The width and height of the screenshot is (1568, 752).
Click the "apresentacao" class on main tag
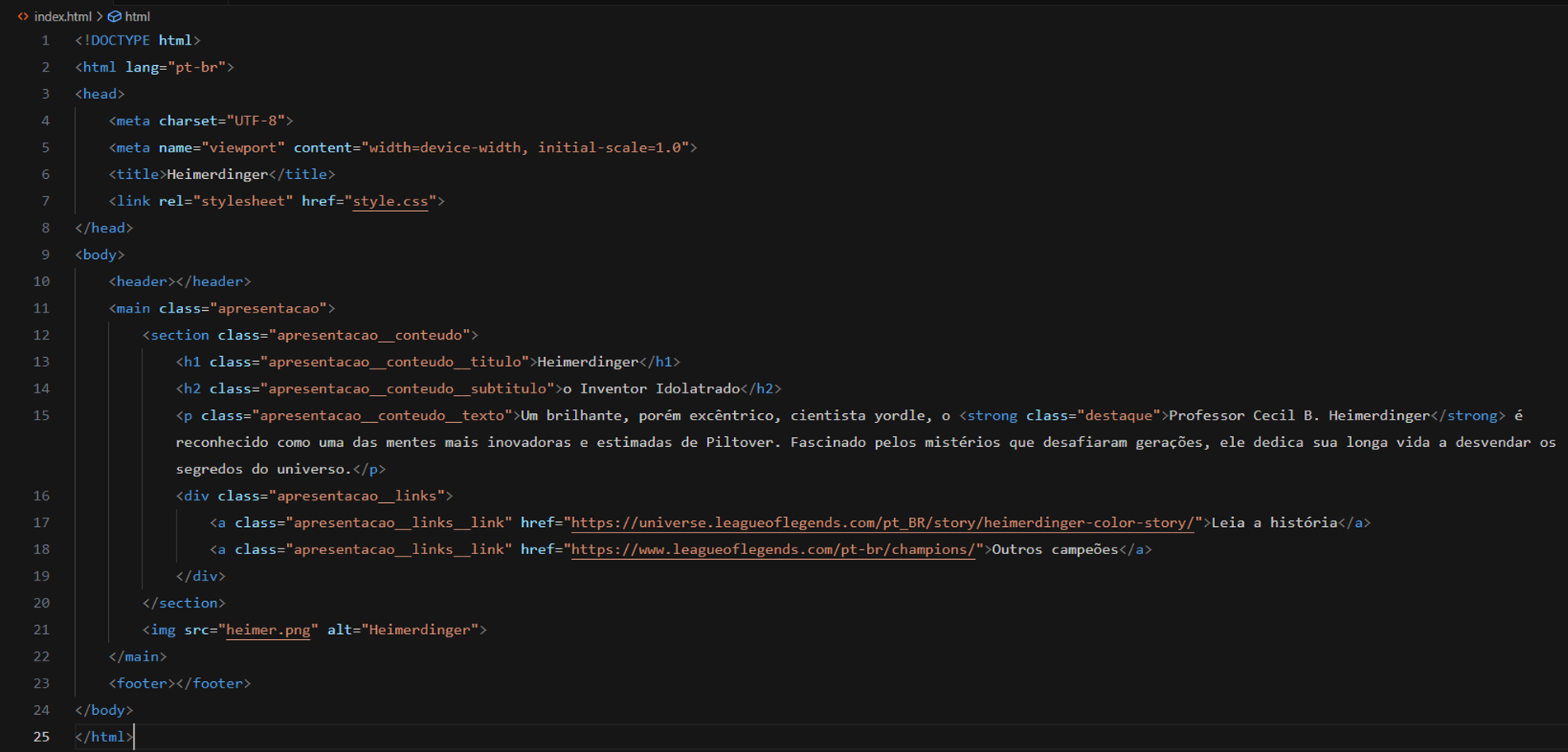point(268,308)
